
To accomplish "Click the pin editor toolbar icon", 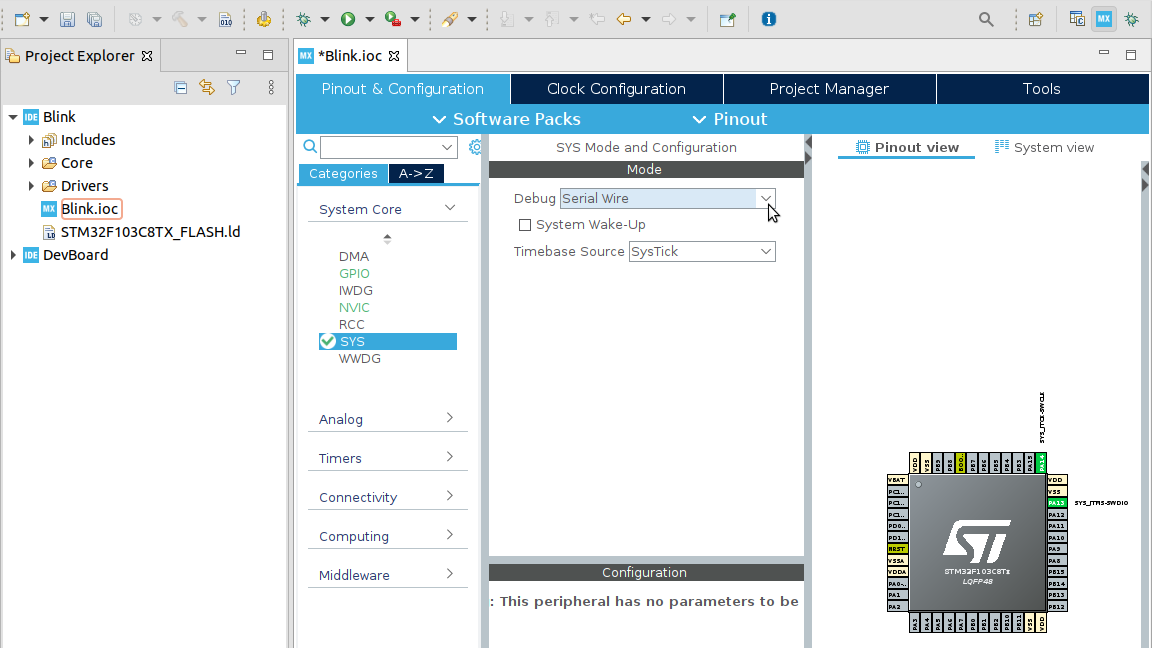I will pyautogui.click(x=727, y=19).
